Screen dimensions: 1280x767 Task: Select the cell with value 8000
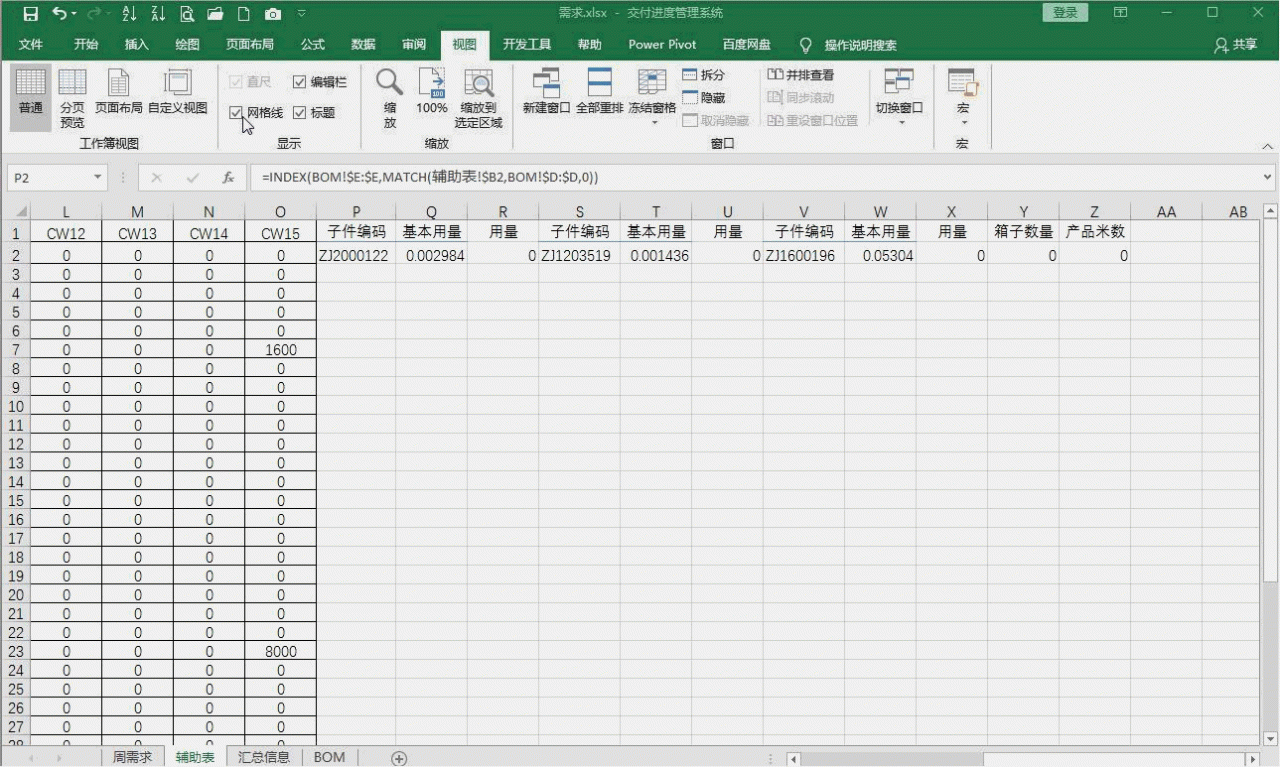coord(281,651)
